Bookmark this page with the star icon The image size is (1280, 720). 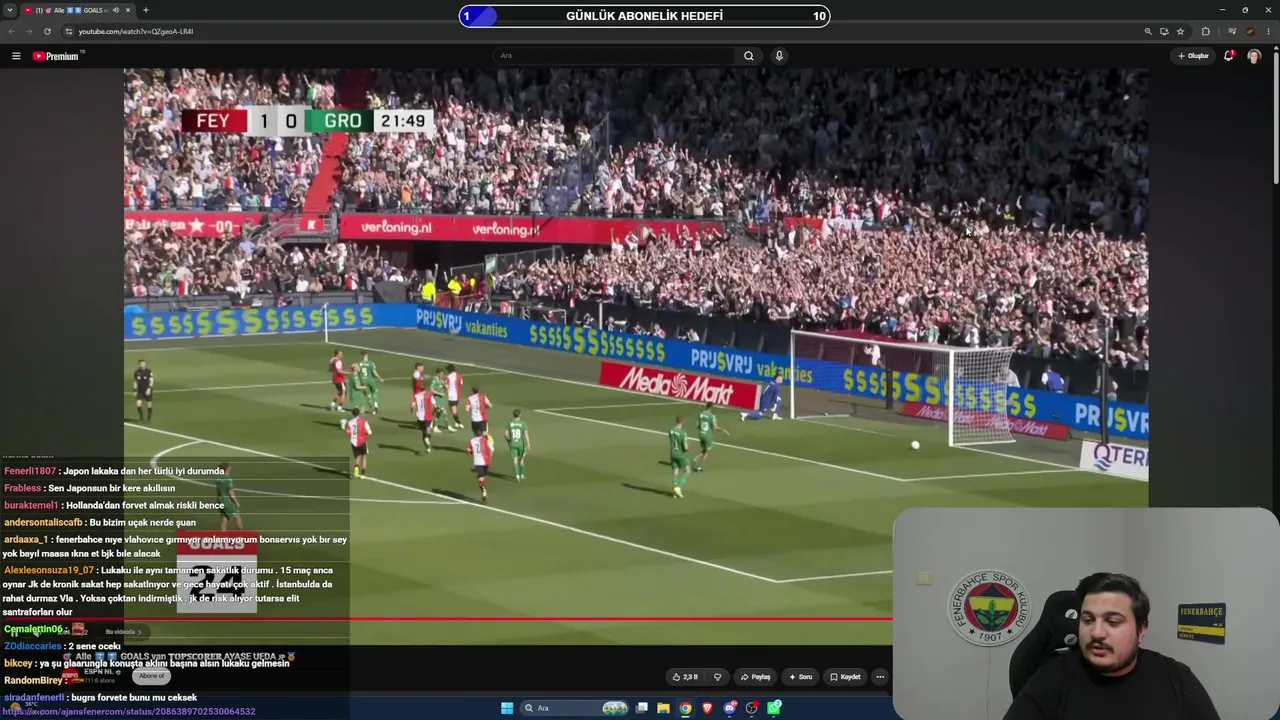(1180, 31)
